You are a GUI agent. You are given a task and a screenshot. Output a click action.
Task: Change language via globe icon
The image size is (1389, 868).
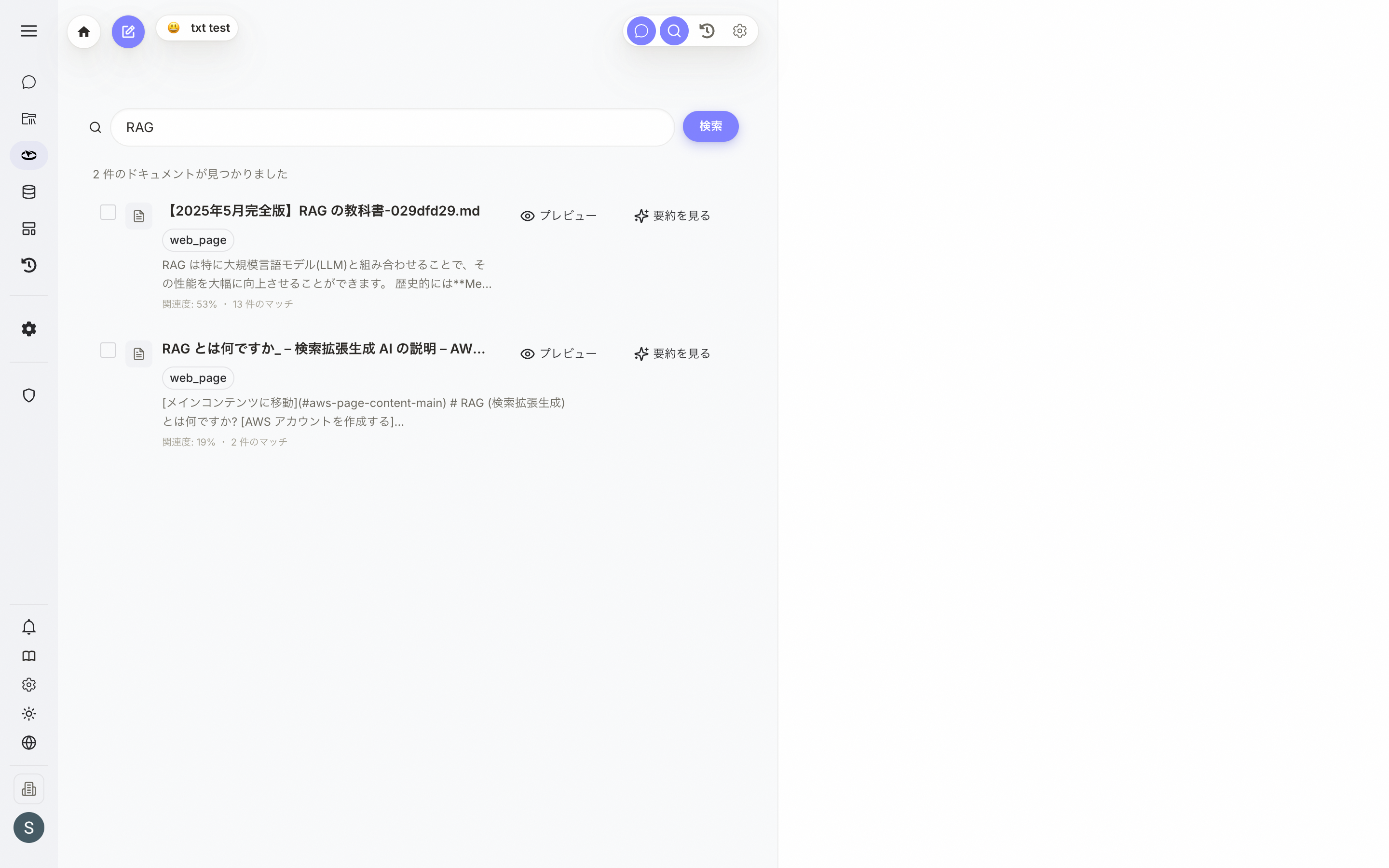pyautogui.click(x=29, y=743)
